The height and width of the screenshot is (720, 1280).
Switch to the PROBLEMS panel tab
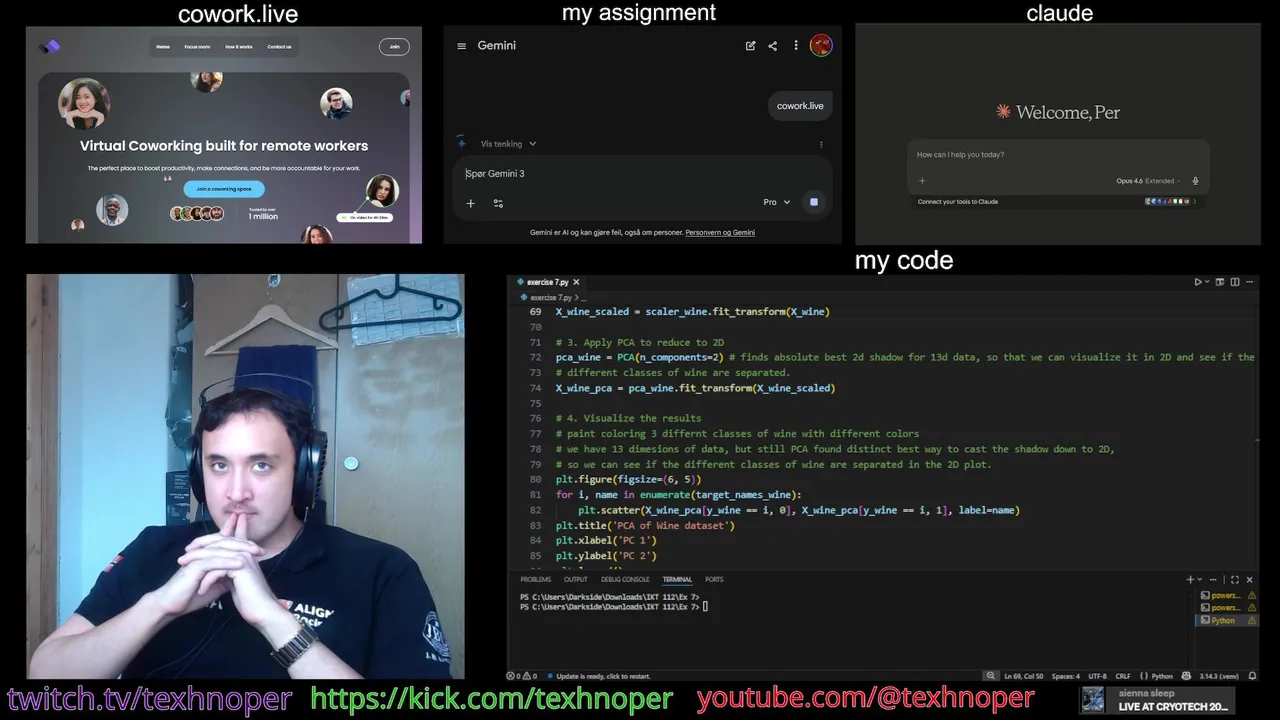(535, 580)
